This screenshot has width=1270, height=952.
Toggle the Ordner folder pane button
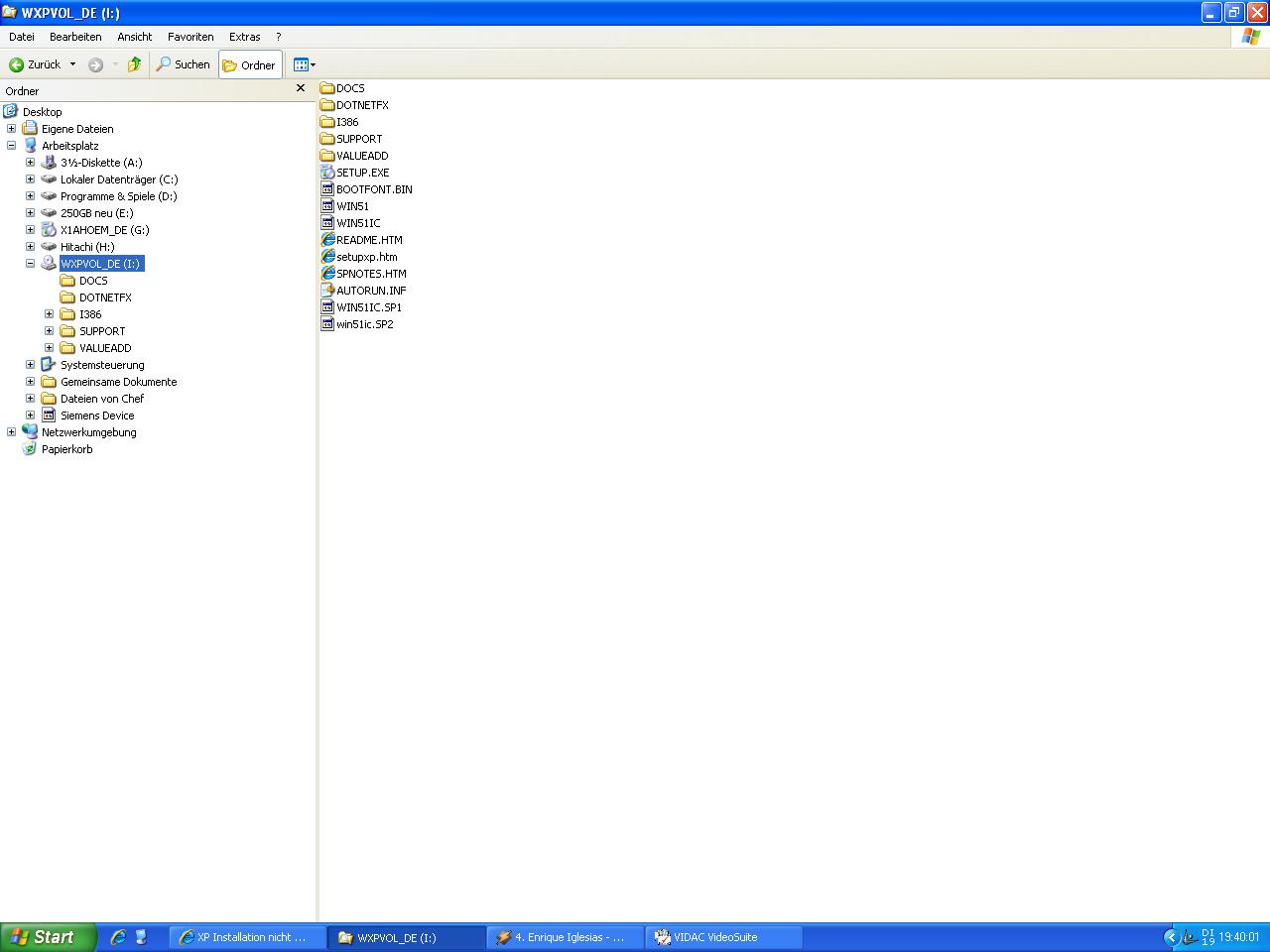tap(249, 64)
